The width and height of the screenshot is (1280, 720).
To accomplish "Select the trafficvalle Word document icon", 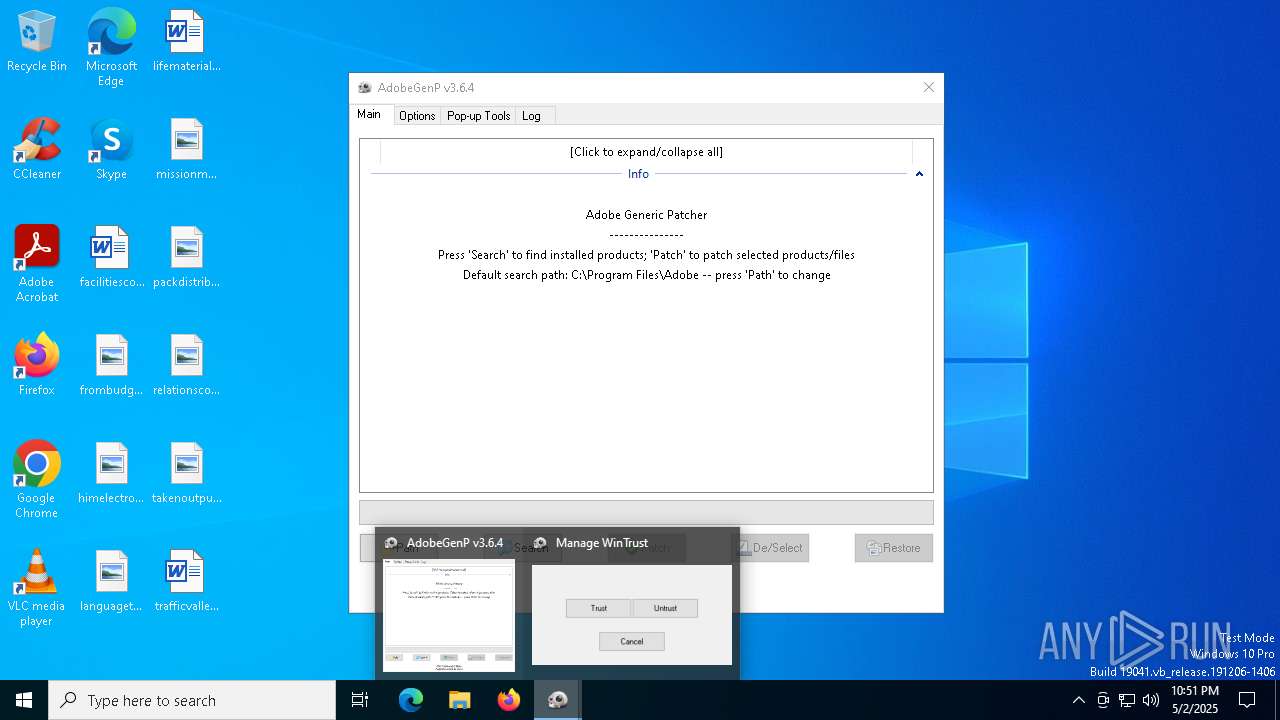I will [x=186, y=582].
